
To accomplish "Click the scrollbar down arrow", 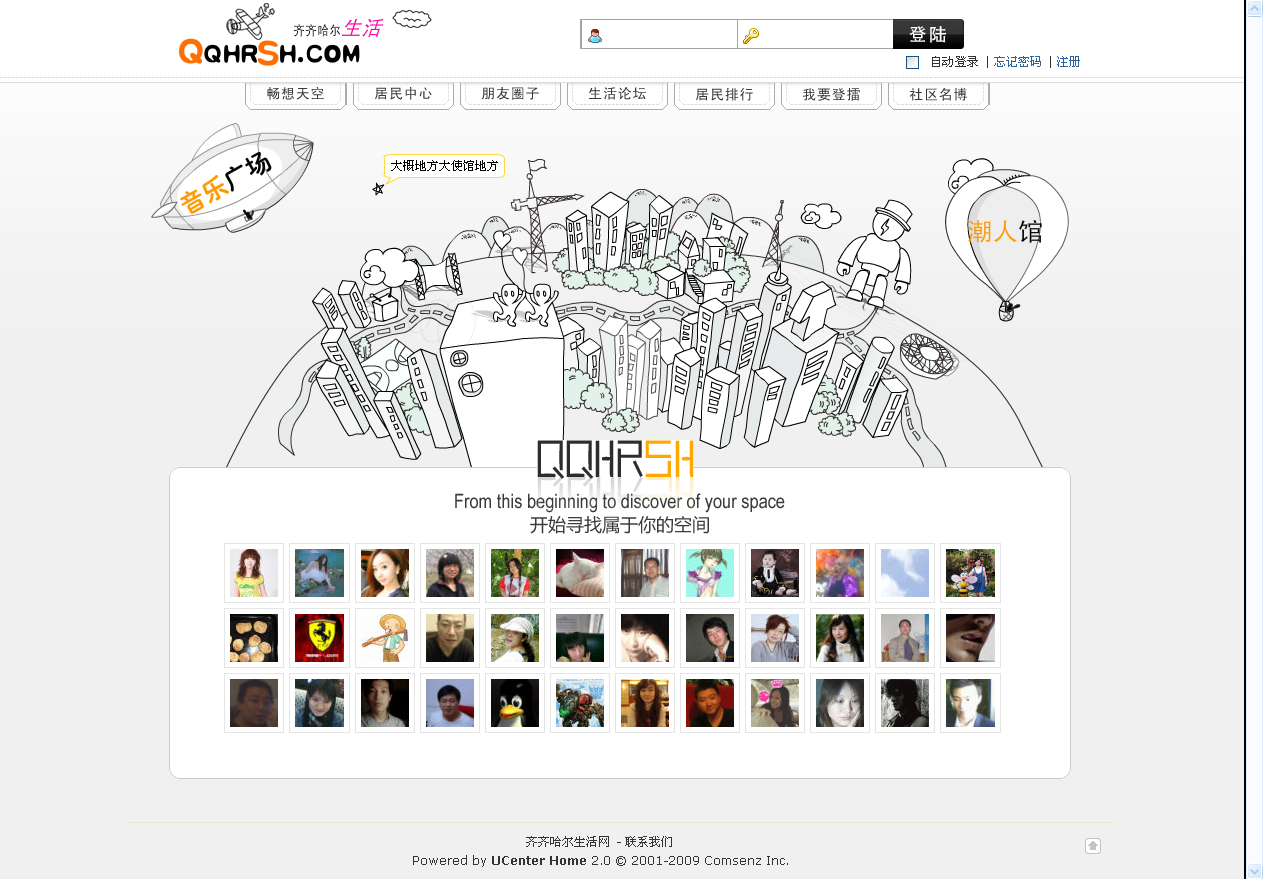I will click(1254, 870).
